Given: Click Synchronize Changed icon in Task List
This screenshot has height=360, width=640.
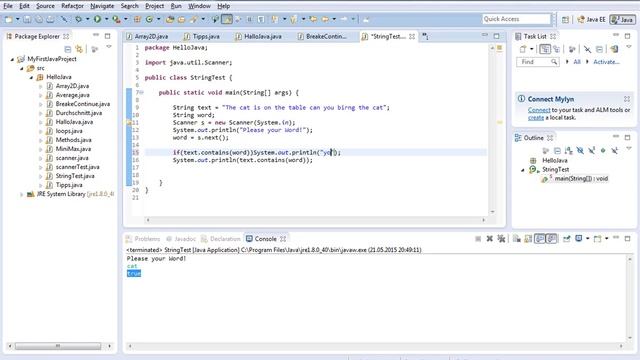Looking at the screenshot, I should pyautogui.click(x=614, y=49).
